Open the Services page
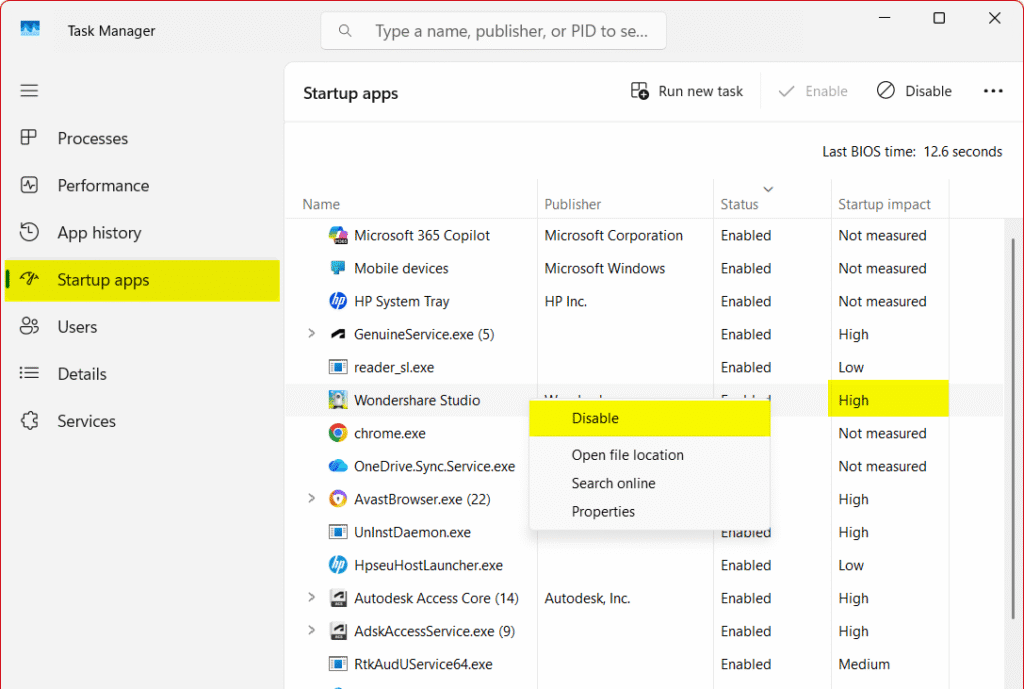The height and width of the screenshot is (689, 1024). 142,421
